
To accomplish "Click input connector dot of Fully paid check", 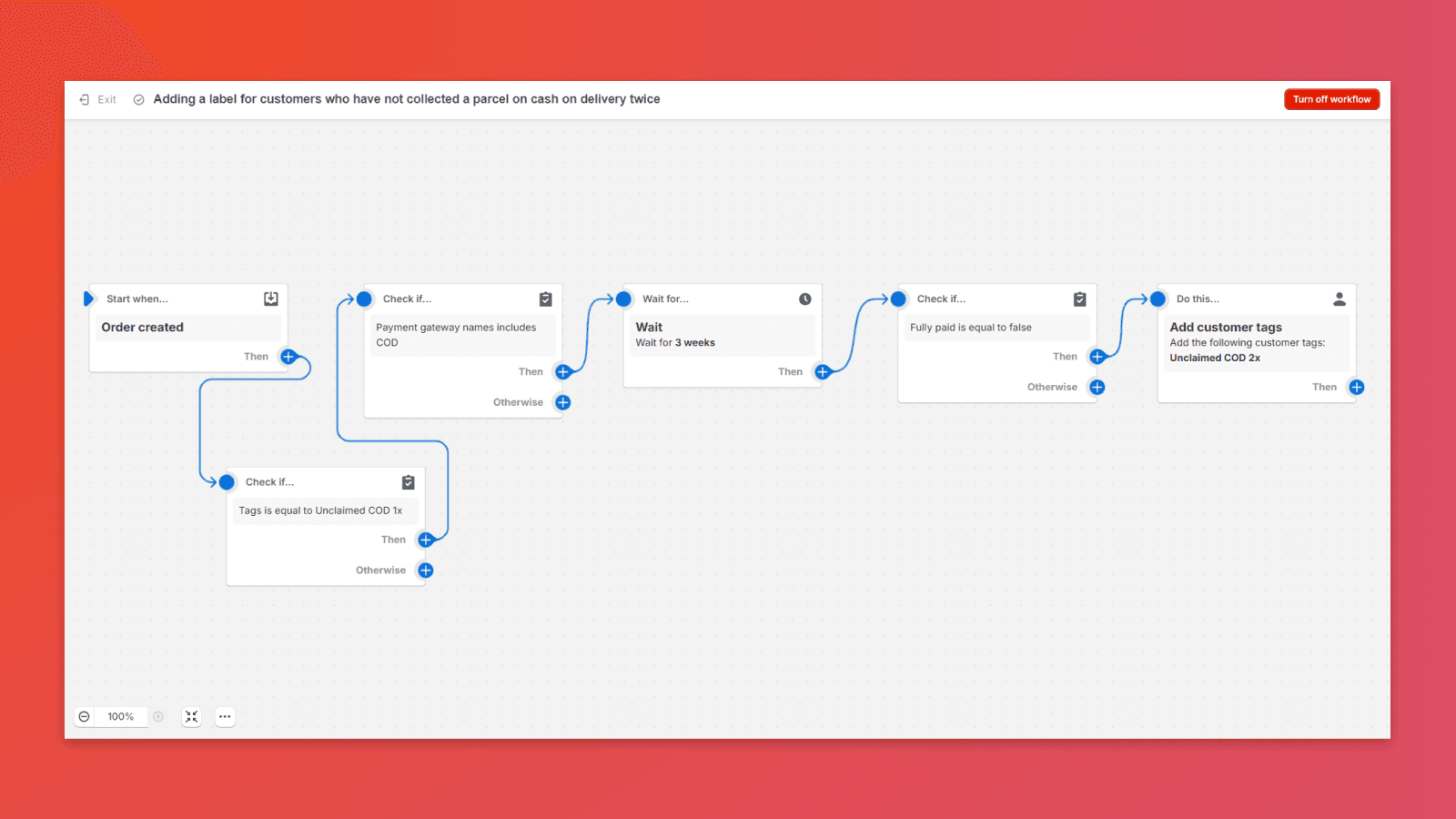I will point(898,298).
